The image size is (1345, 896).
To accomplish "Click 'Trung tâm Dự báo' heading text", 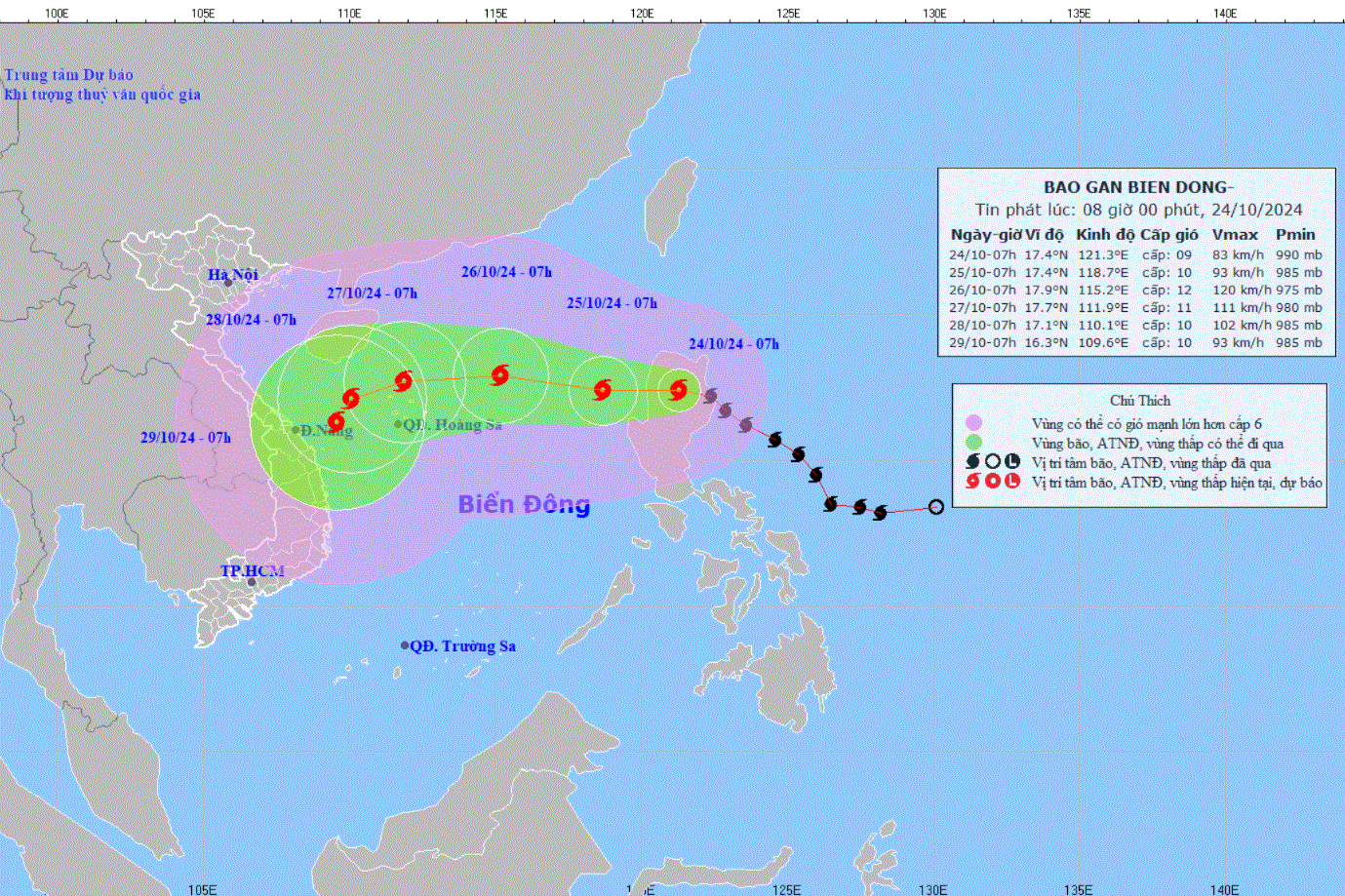I will pos(68,75).
